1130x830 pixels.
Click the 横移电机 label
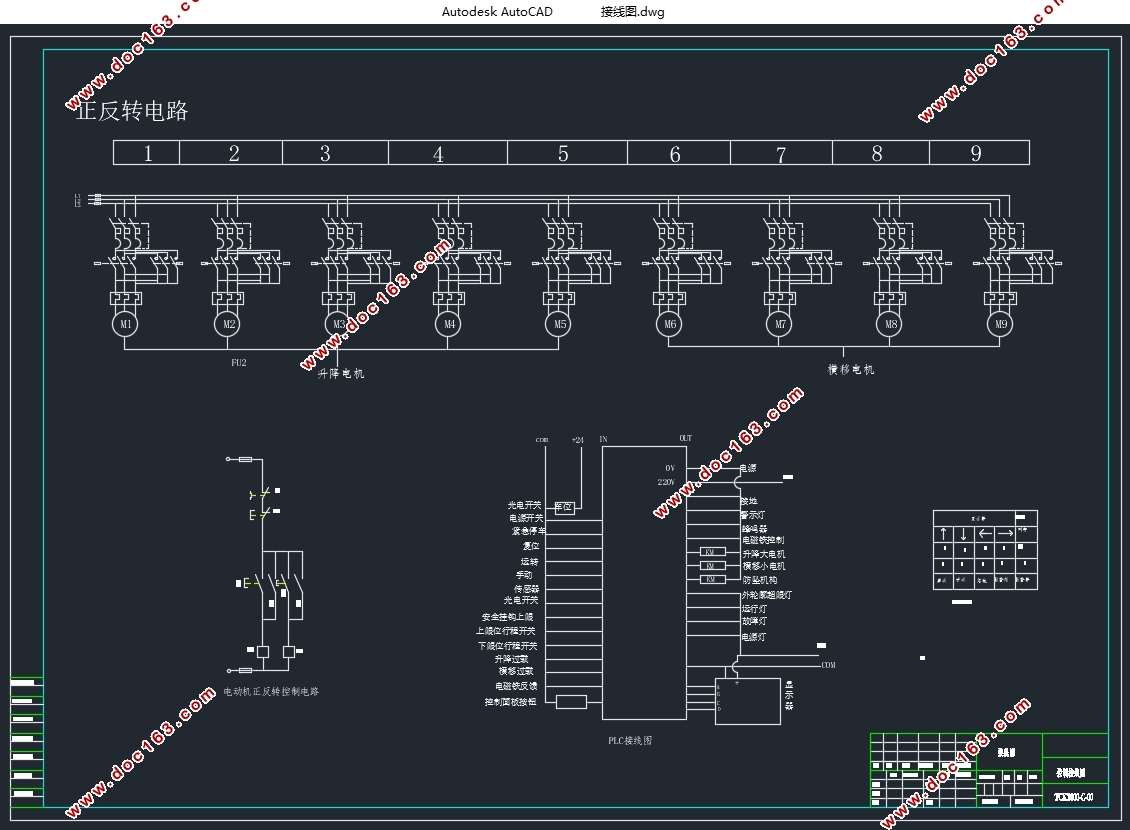(x=851, y=369)
